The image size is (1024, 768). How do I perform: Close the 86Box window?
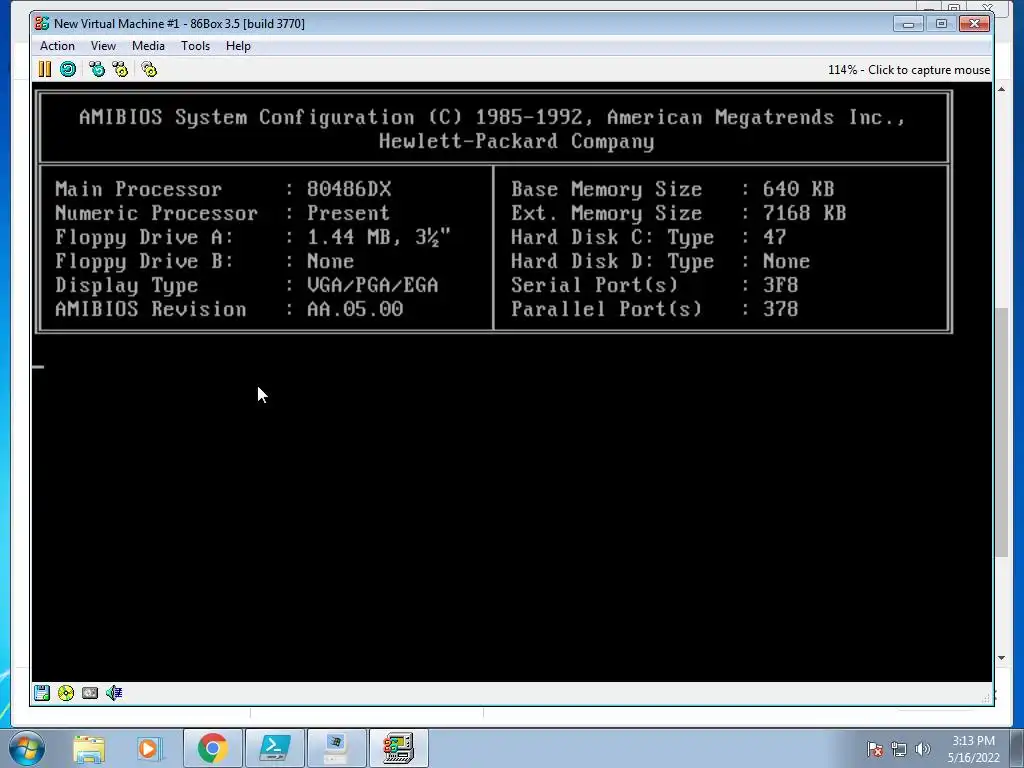(974, 24)
